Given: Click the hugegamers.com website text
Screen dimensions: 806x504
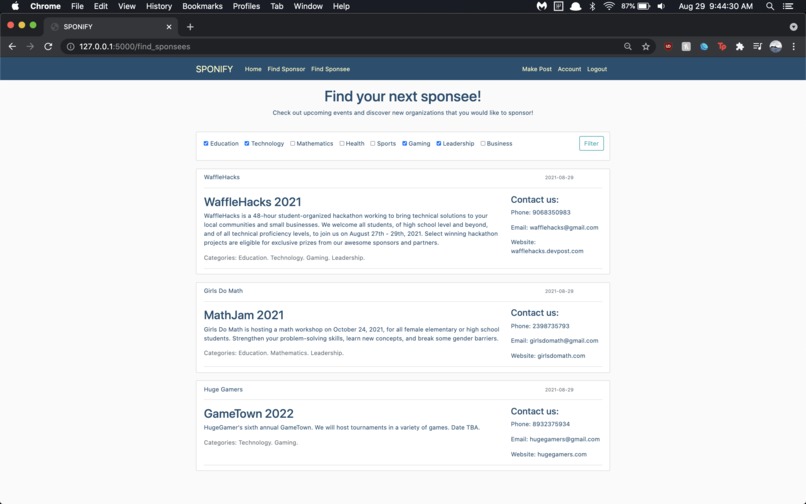Looking at the screenshot, I should click(562, 454).
